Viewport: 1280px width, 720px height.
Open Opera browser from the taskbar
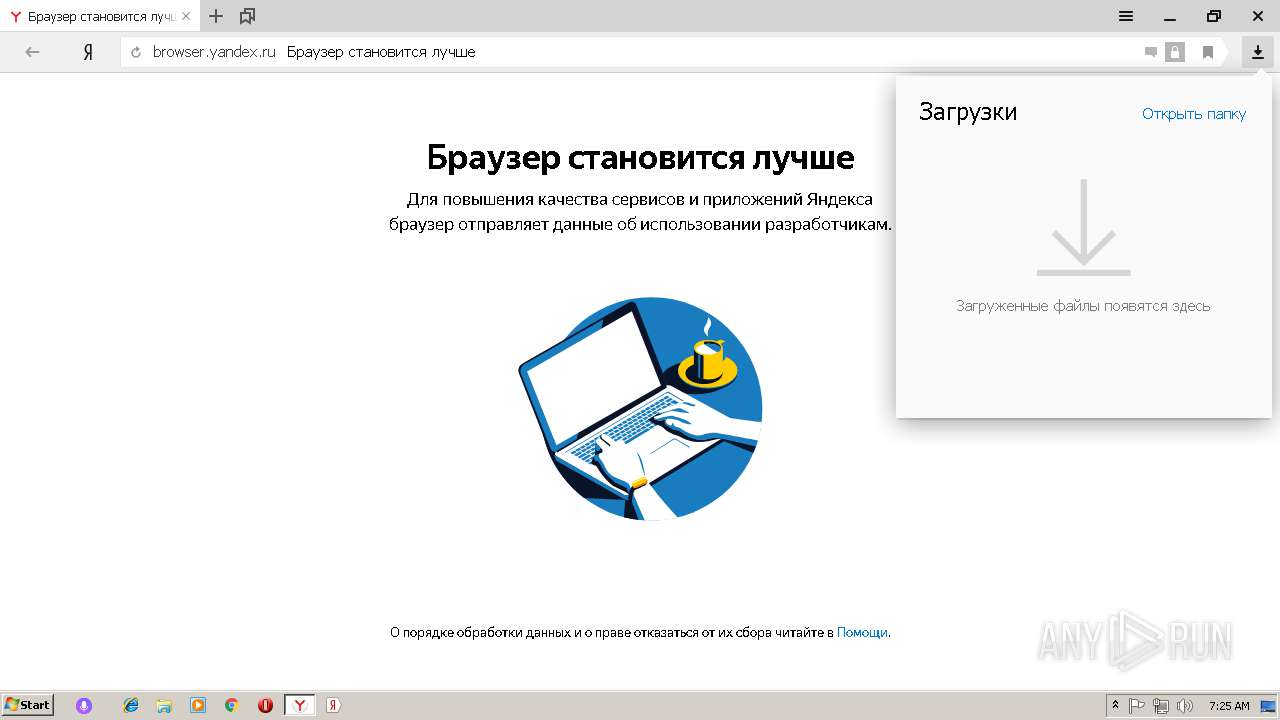coord(265,705)
